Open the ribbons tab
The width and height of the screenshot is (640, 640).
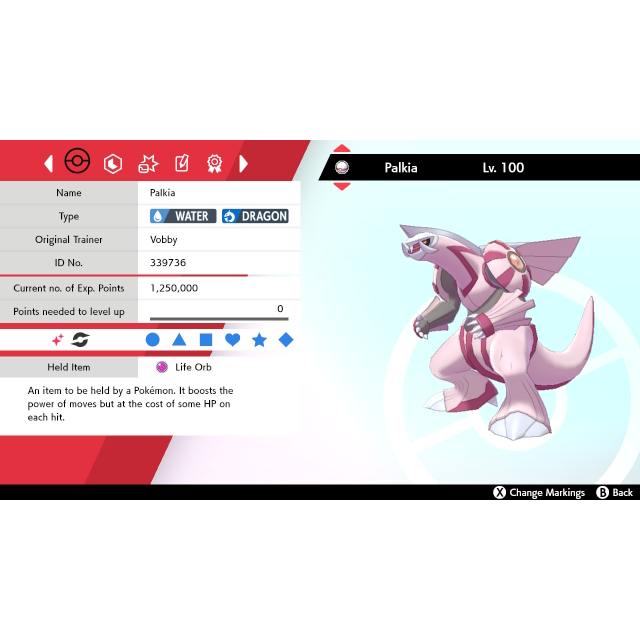click(214, 163)
